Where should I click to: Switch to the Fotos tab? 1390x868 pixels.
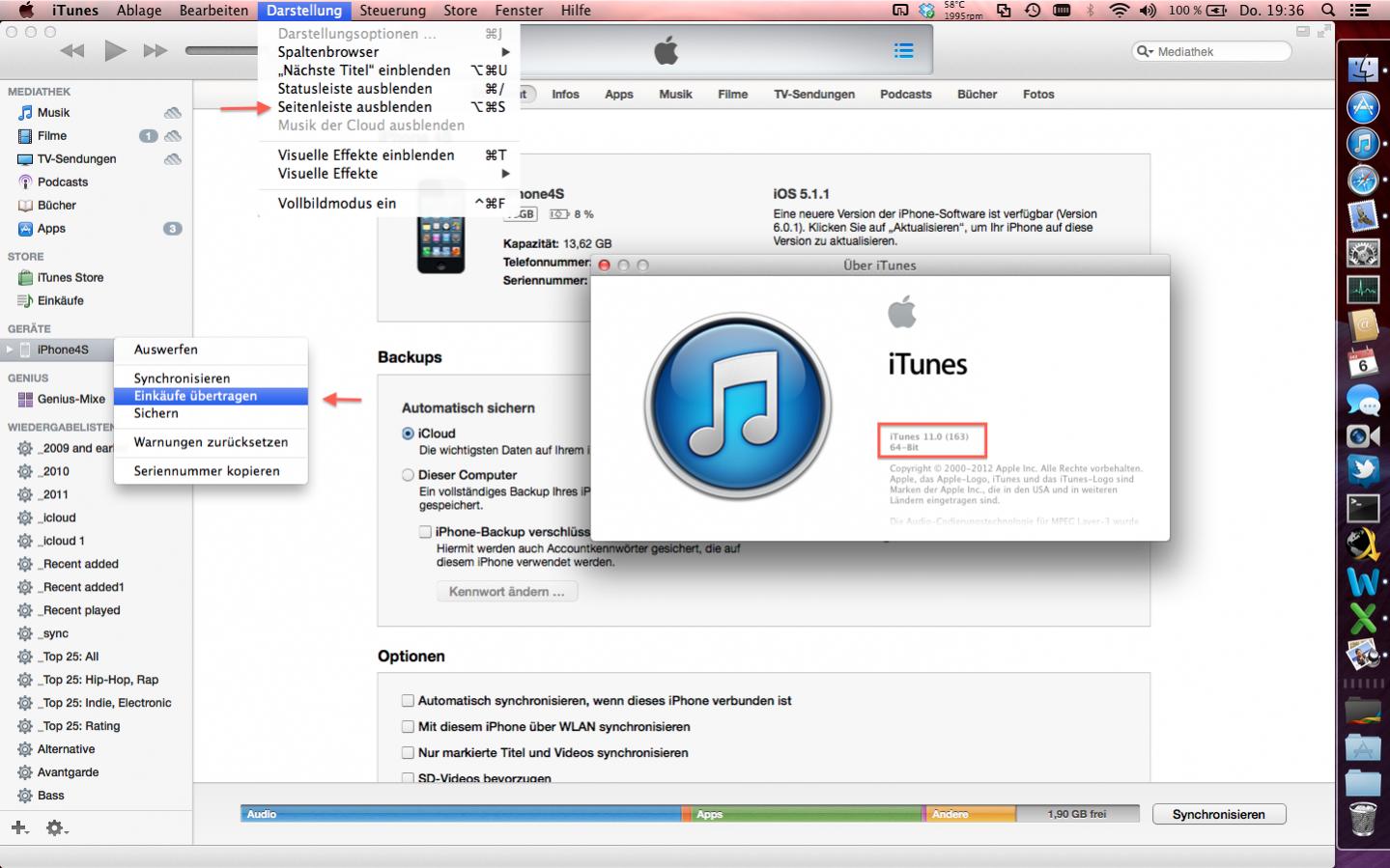point(1038,95)
